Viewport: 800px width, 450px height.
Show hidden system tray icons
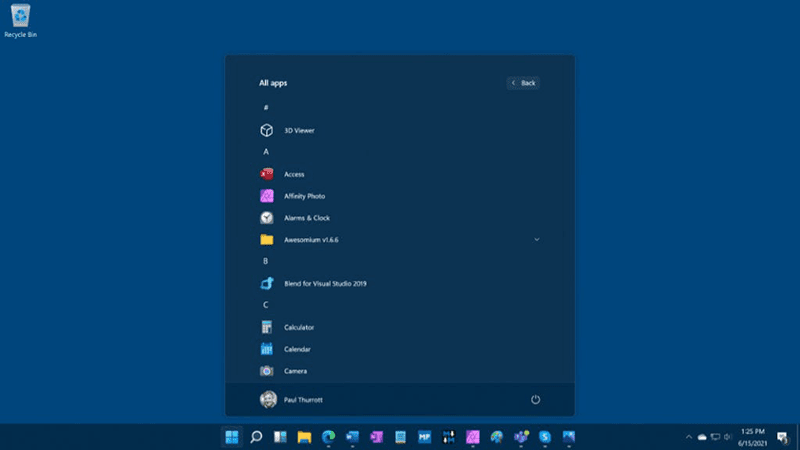(x=689, y=437)
